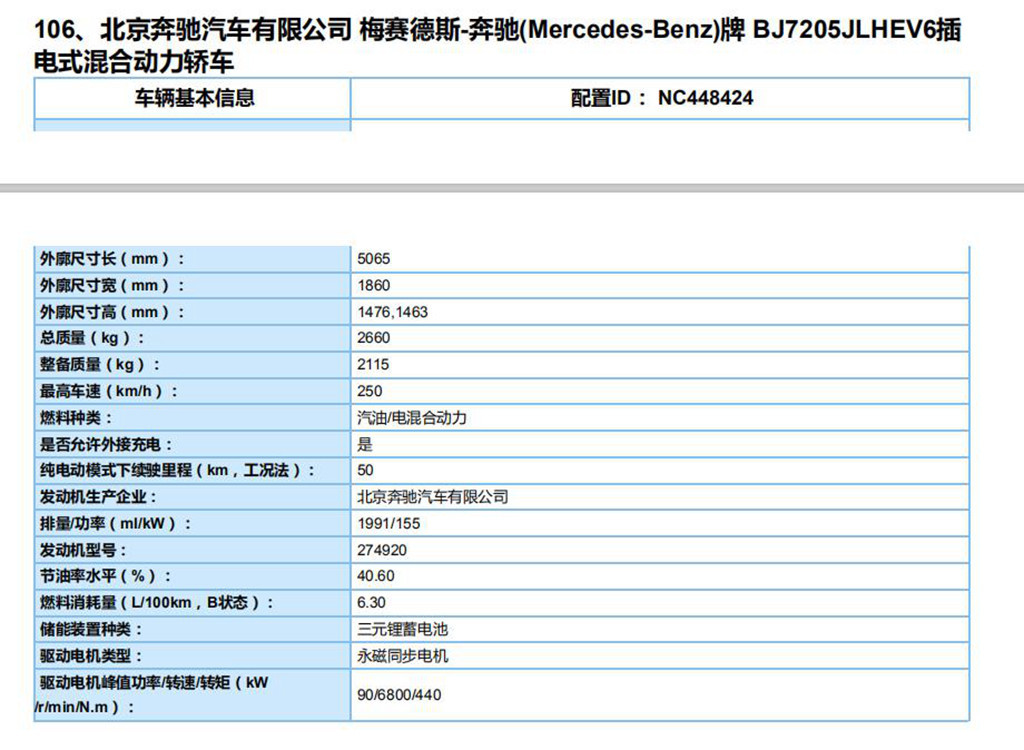Select the label '最高车速（km/h）：'

point(109,391)
